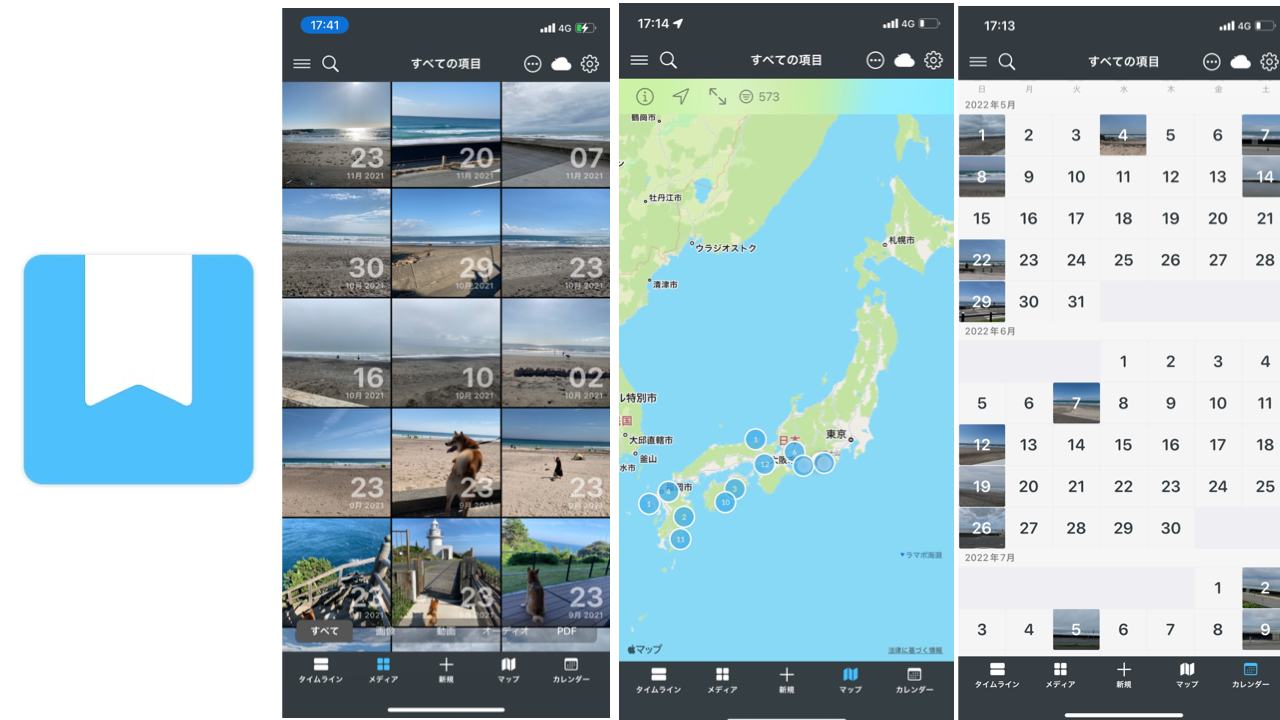Open the photo dated 29 10月 2021

pyautogui.click(x=446, y=243)
